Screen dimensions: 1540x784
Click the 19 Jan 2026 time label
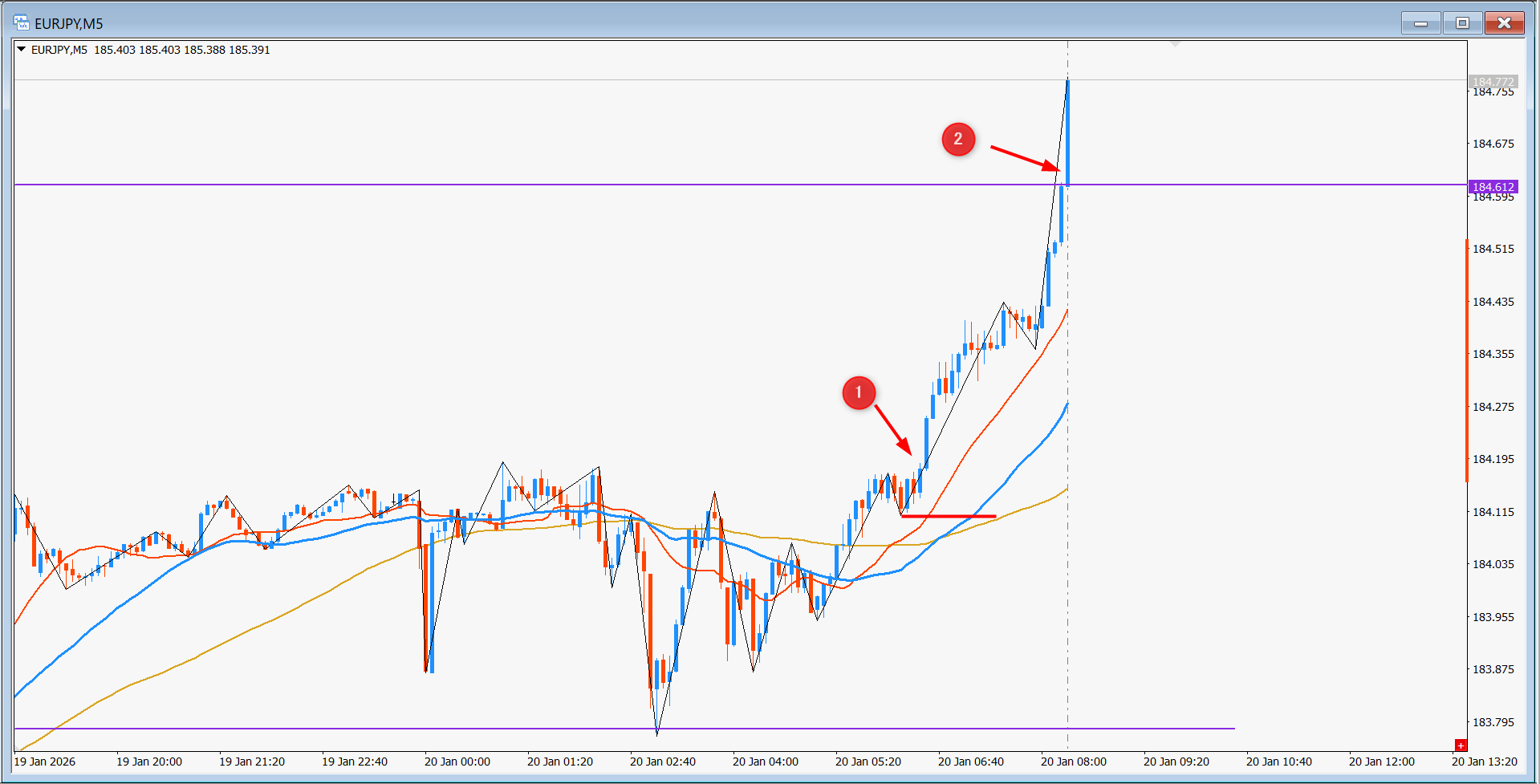click(45, 762)
